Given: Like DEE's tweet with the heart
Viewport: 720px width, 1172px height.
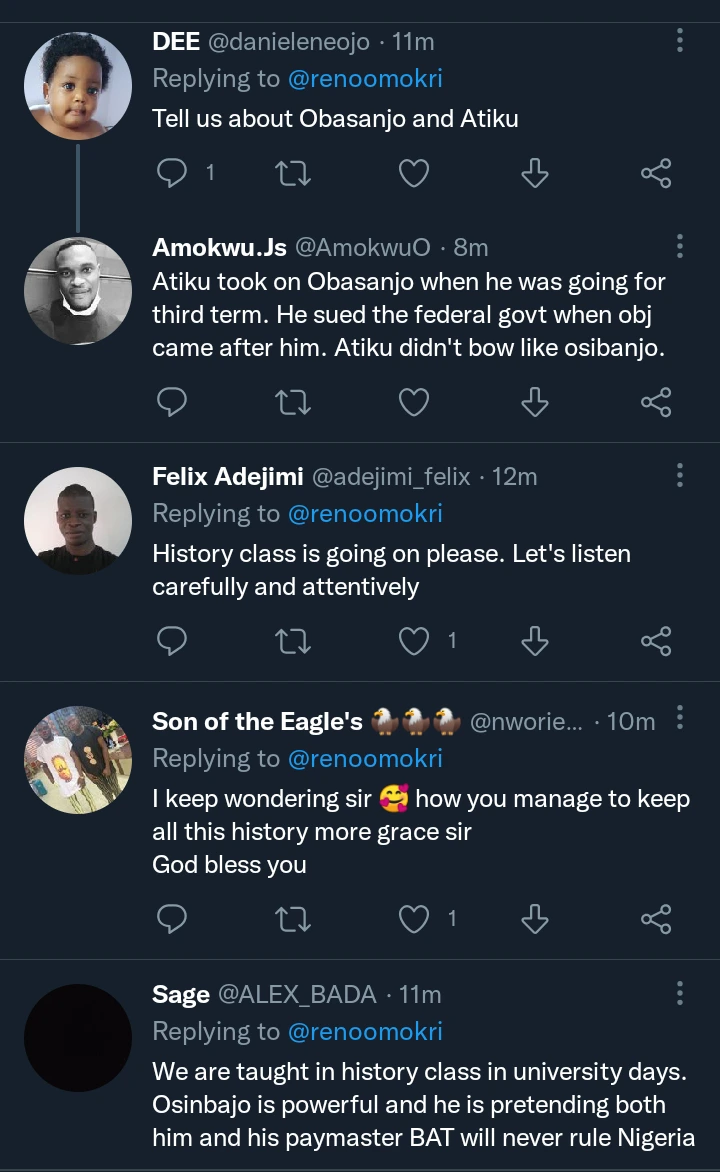Looking at the screenshot, I should (414, 174).
